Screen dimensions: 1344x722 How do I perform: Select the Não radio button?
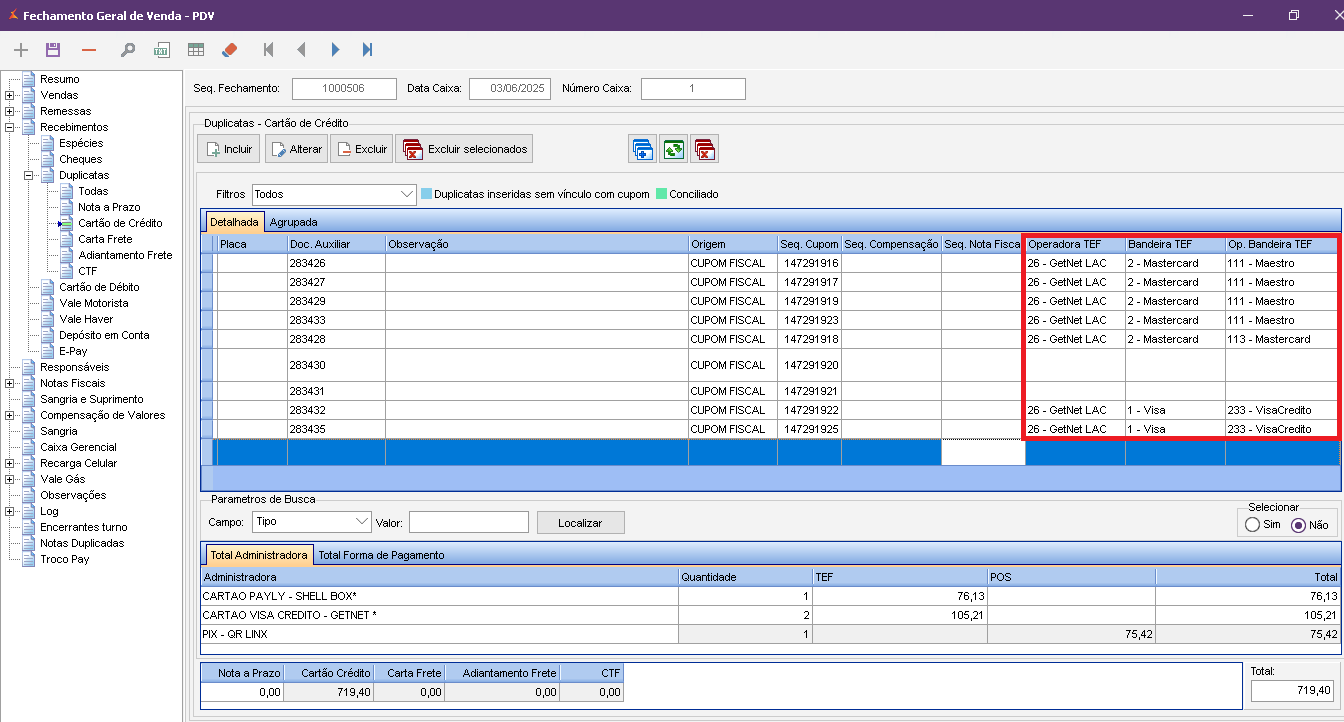point(1299,525)
